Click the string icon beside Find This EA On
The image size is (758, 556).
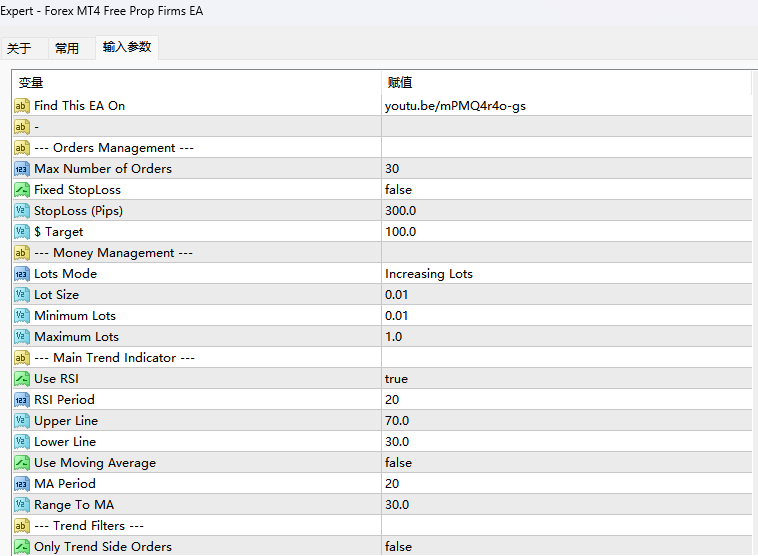coord(22,106)
